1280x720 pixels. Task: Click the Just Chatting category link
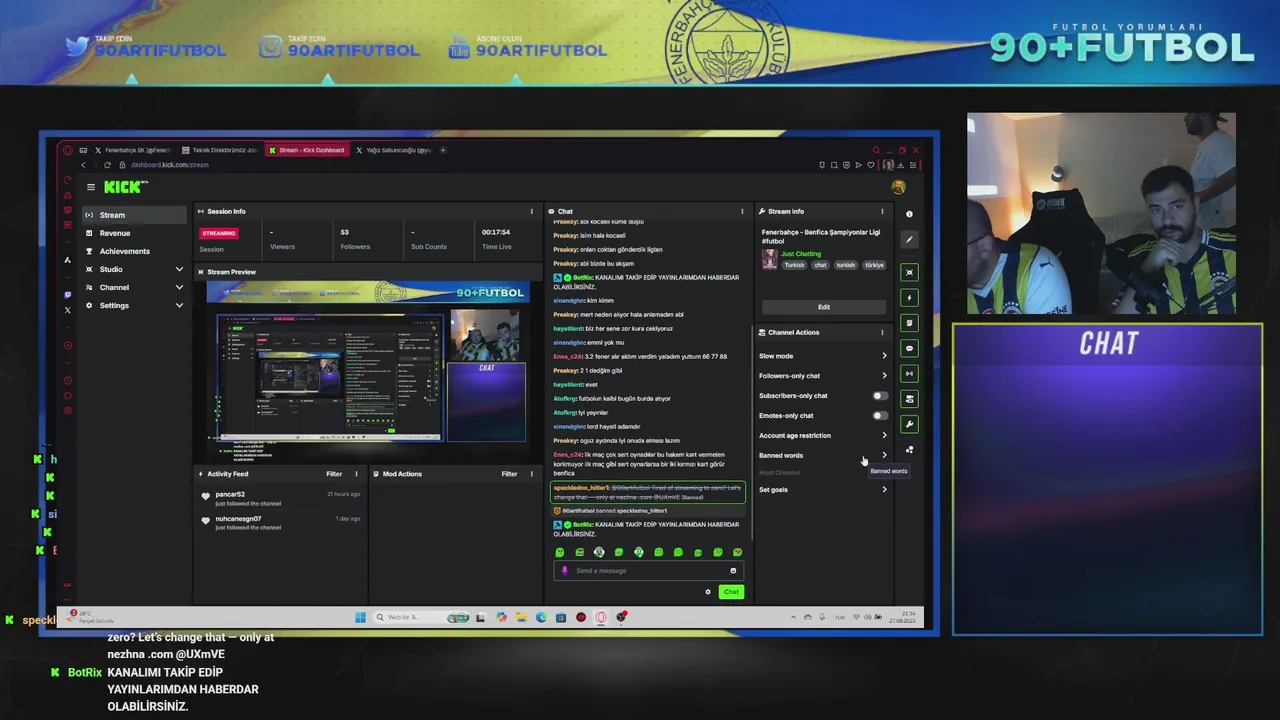coord(801,254)
